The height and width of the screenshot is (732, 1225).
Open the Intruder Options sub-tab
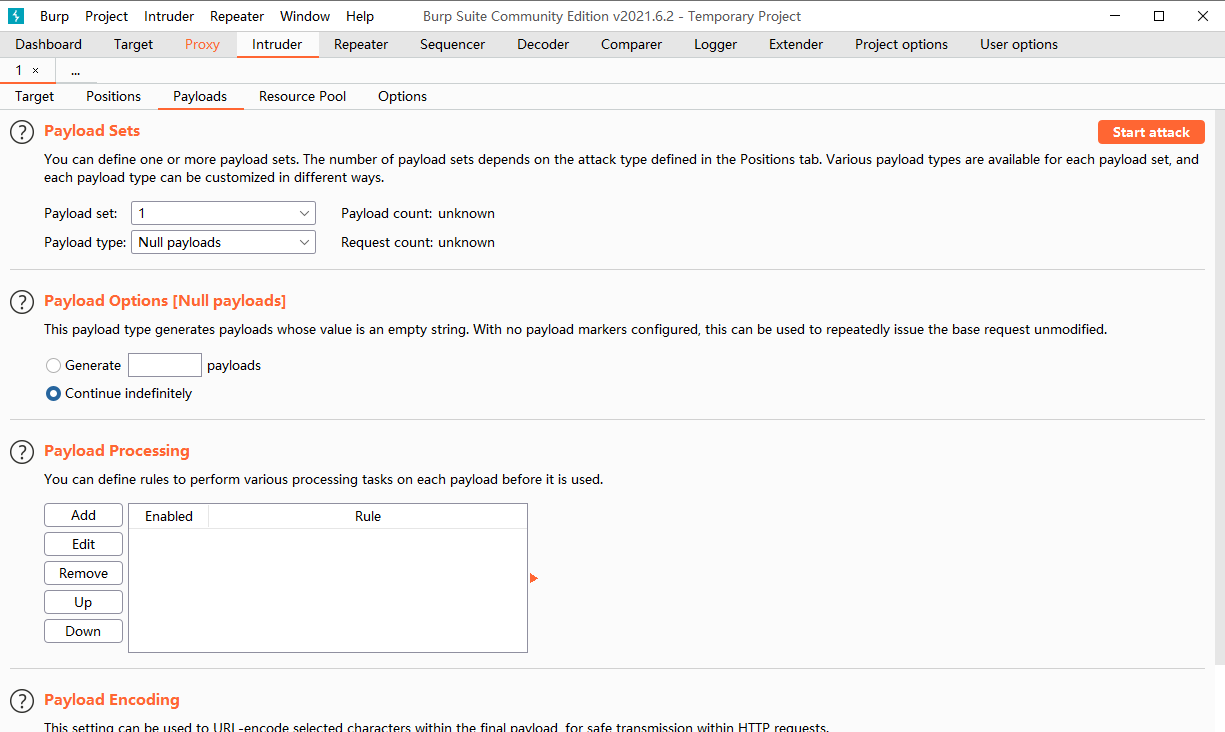402,96
